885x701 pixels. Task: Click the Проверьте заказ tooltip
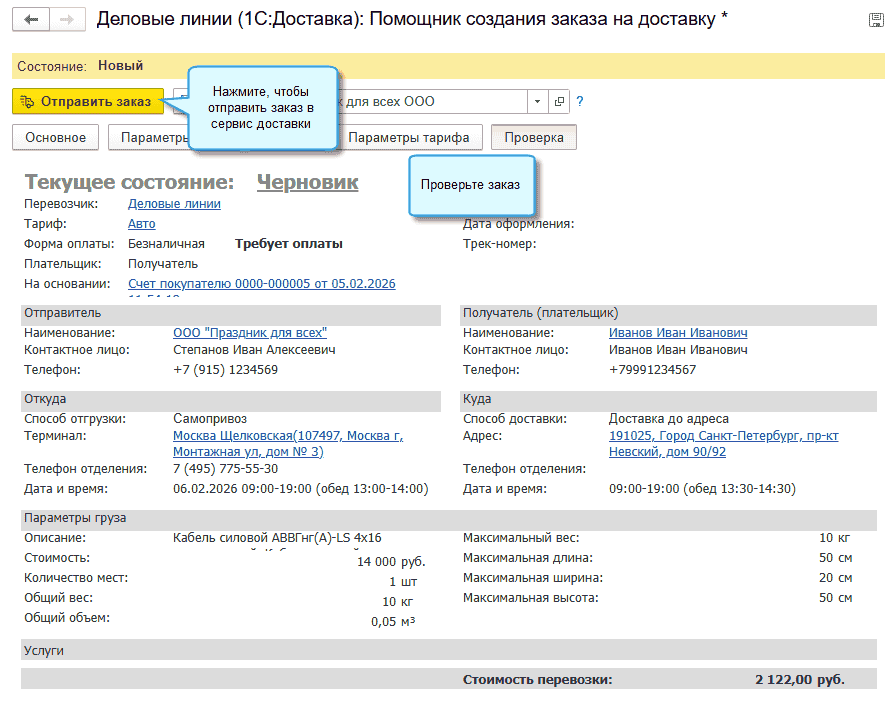pos(470,185)
